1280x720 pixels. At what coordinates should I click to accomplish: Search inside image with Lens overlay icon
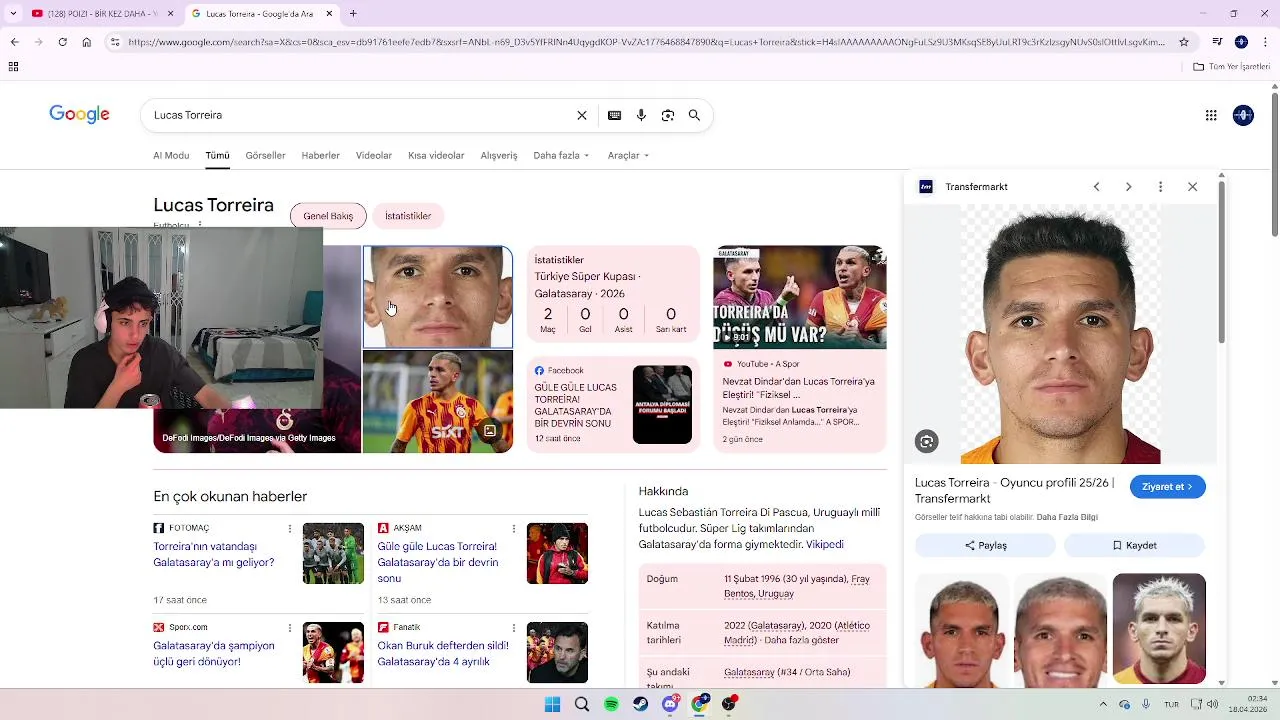[x=927, y=441]
